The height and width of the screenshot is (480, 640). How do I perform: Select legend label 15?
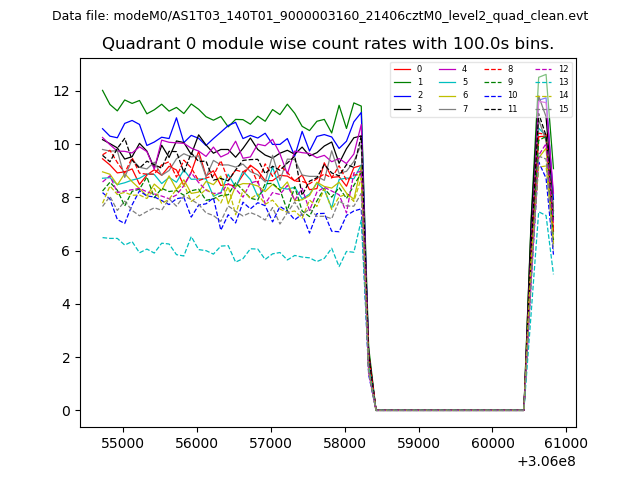pyautogui.click(x=563, y=108)
